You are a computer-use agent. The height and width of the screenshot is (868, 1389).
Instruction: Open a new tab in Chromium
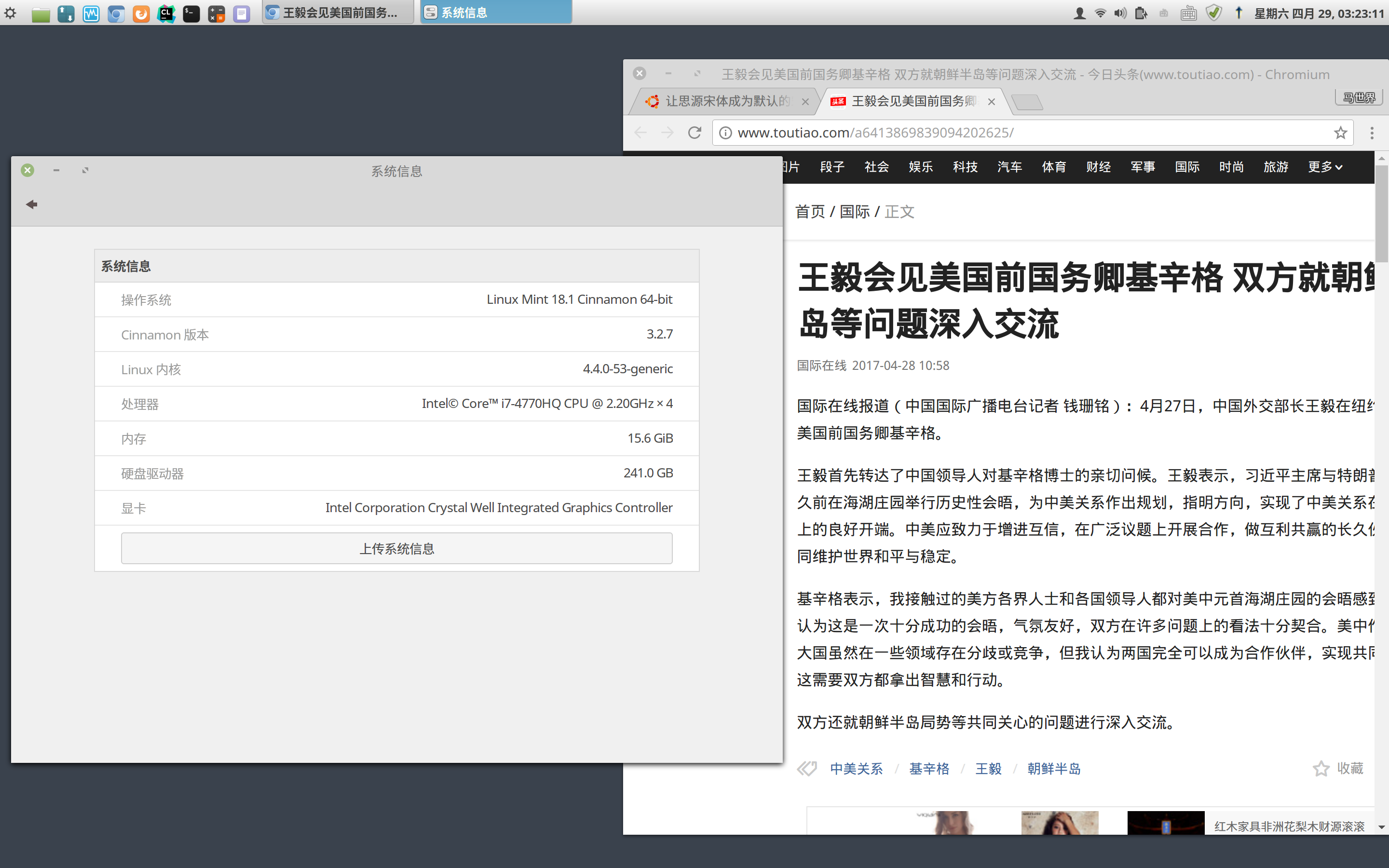1027,102
